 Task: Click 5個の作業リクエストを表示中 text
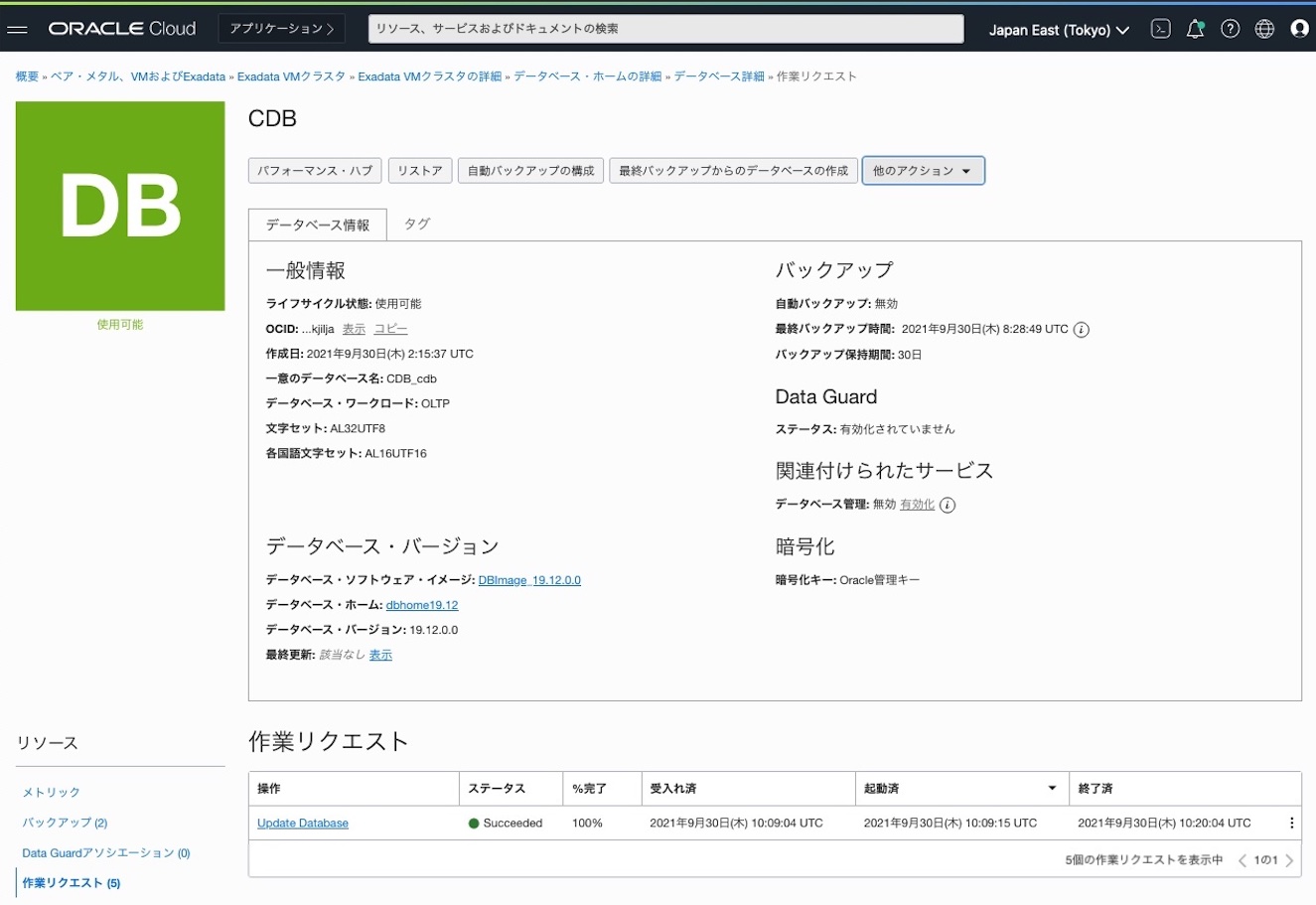coord(1144,860)
